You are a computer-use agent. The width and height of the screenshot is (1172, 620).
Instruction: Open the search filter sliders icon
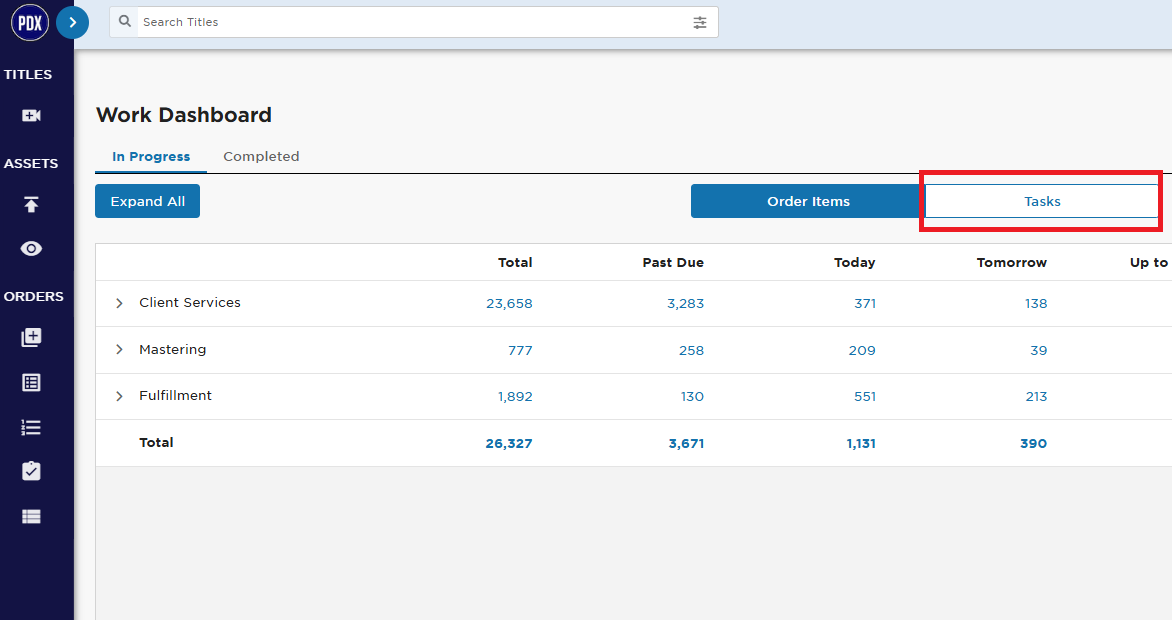700,22
